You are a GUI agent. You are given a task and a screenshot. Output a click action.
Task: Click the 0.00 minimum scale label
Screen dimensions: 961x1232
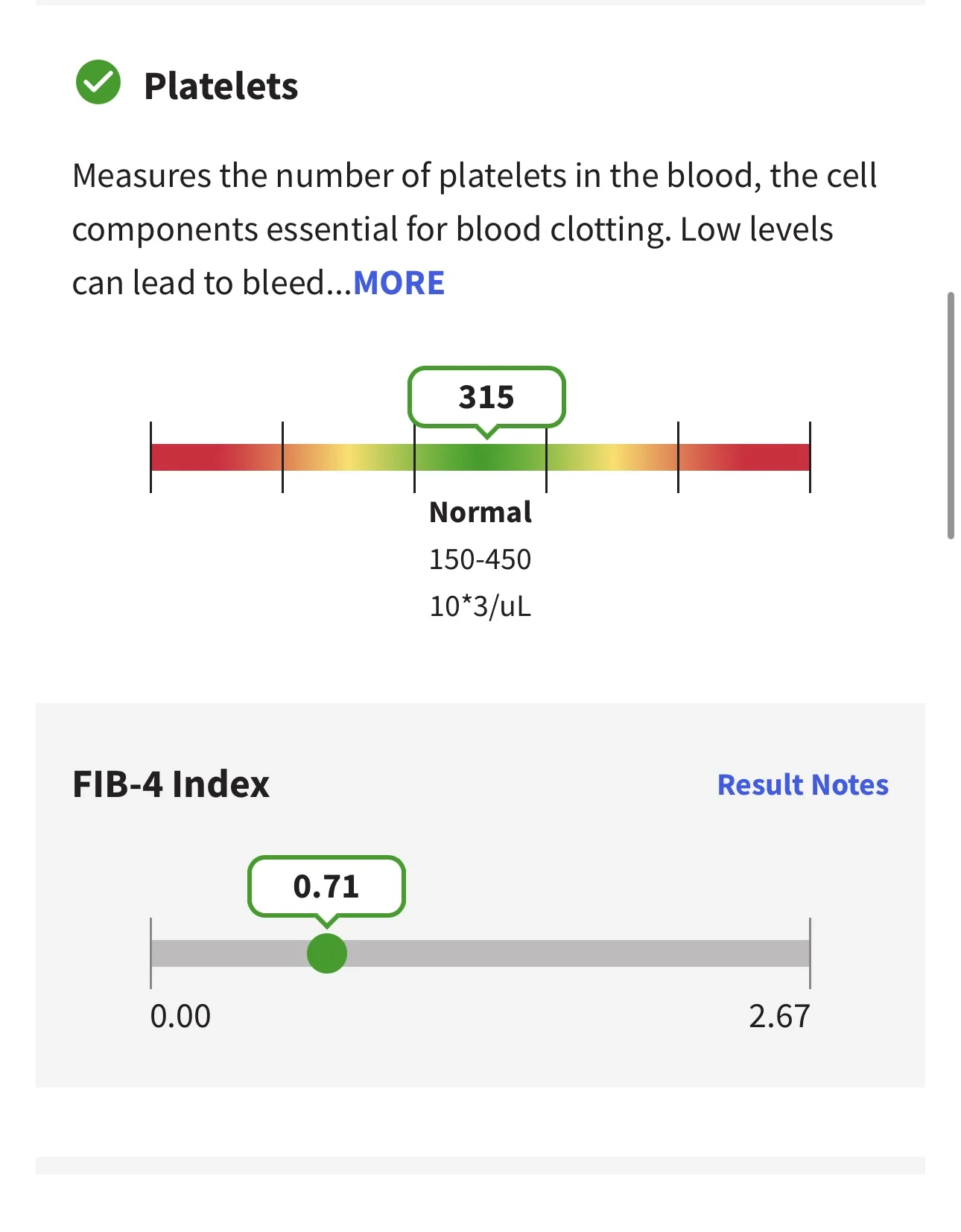180,1016
